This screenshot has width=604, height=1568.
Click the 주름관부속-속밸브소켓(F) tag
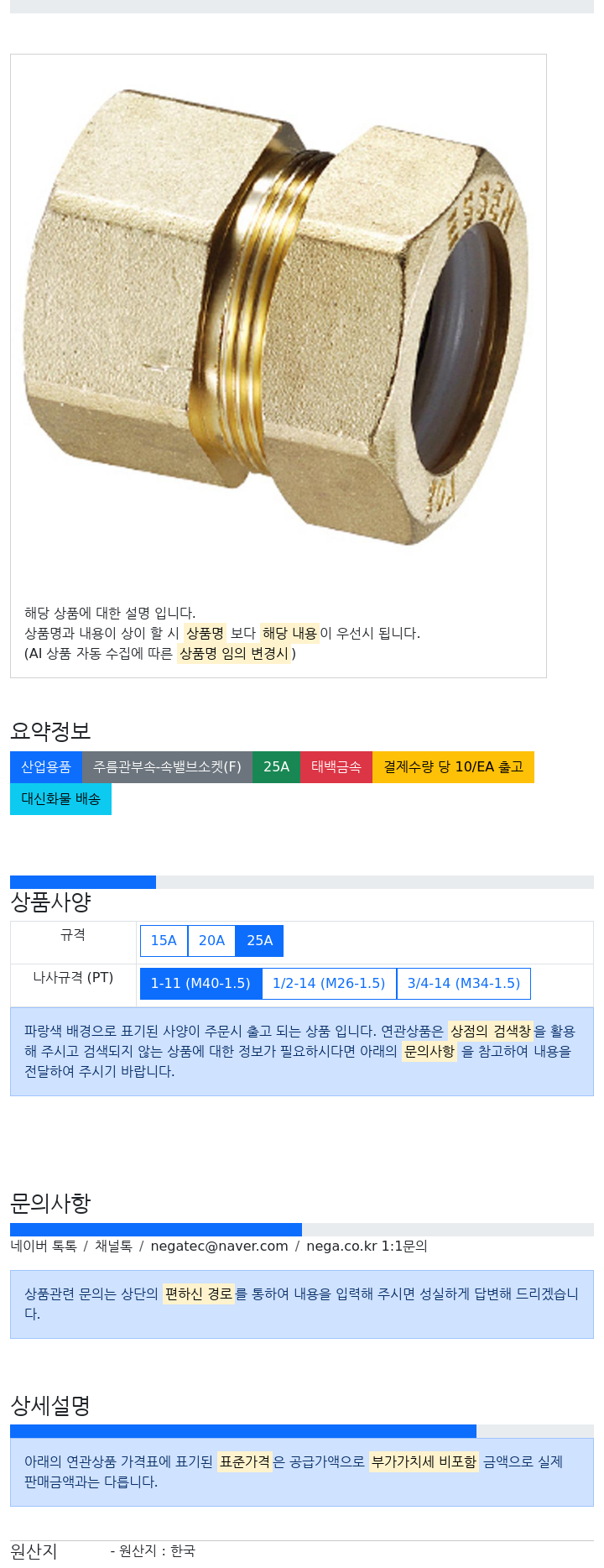point(167,767)
